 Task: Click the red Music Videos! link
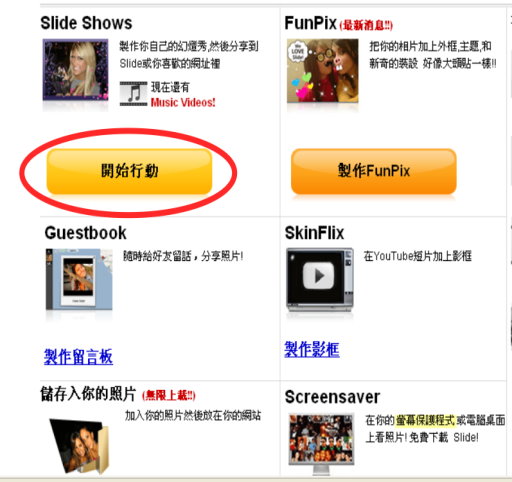[183, 102]
